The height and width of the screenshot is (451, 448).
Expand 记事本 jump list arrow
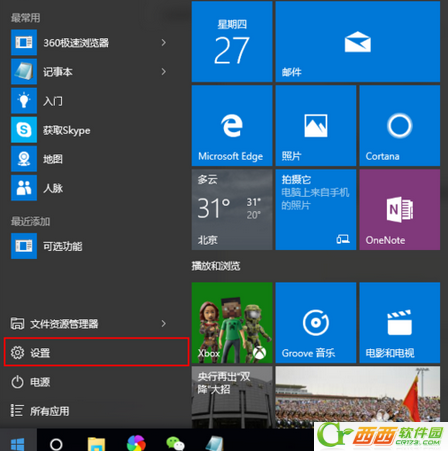[163, 72]
